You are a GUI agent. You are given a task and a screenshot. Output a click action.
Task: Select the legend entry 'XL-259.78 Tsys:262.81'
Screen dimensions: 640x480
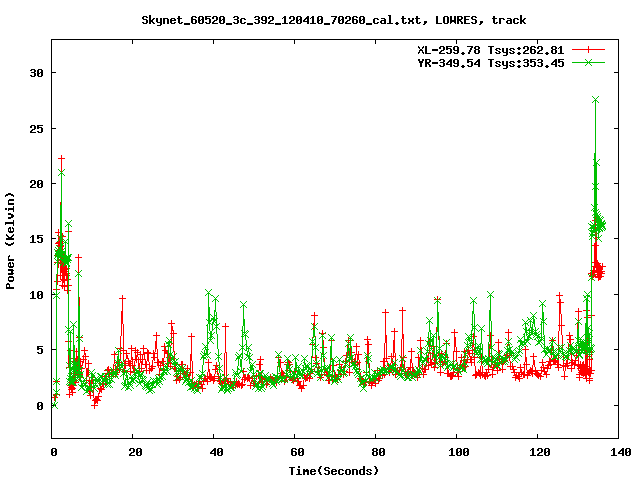(490, 50)
